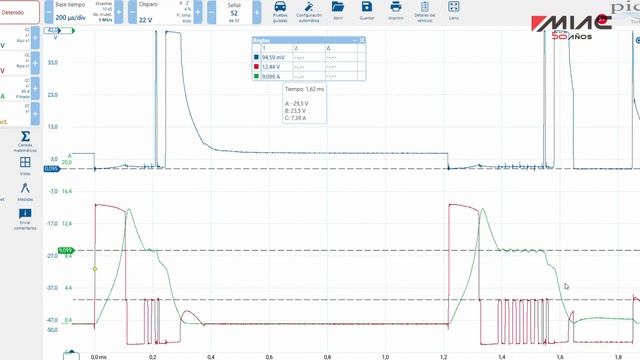Open the Pruebas guiadas car icon
Viewport: 640px width, 360px height.
coord(280,11)
